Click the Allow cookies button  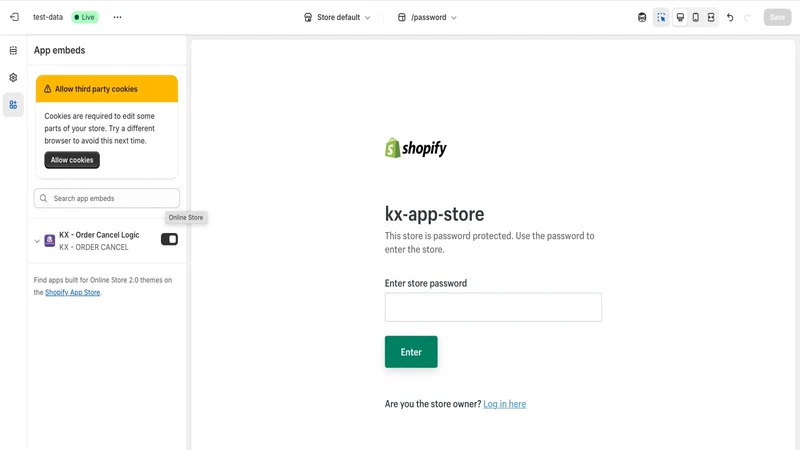click(72, 160)
